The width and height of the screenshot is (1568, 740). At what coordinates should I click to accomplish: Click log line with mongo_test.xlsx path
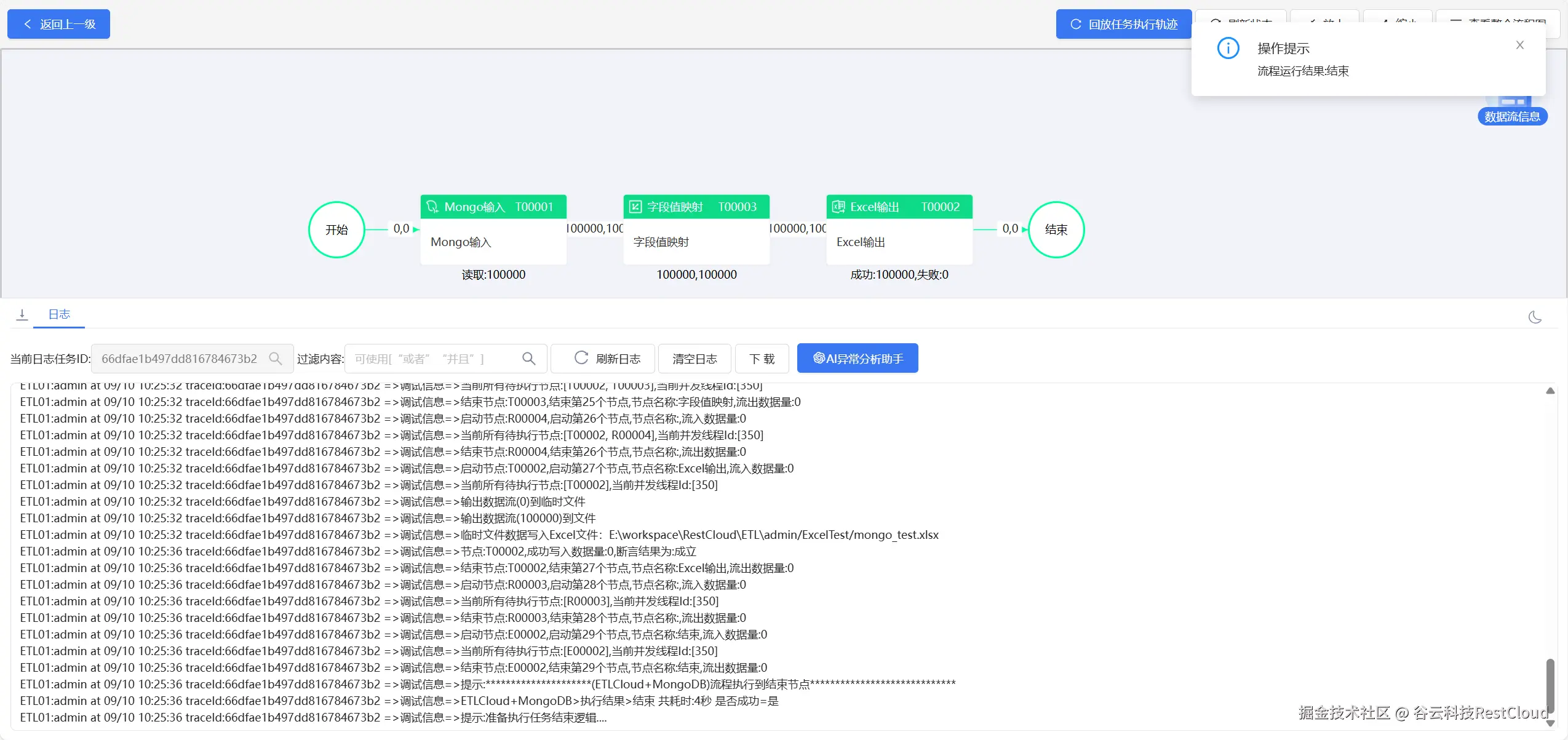479,535
